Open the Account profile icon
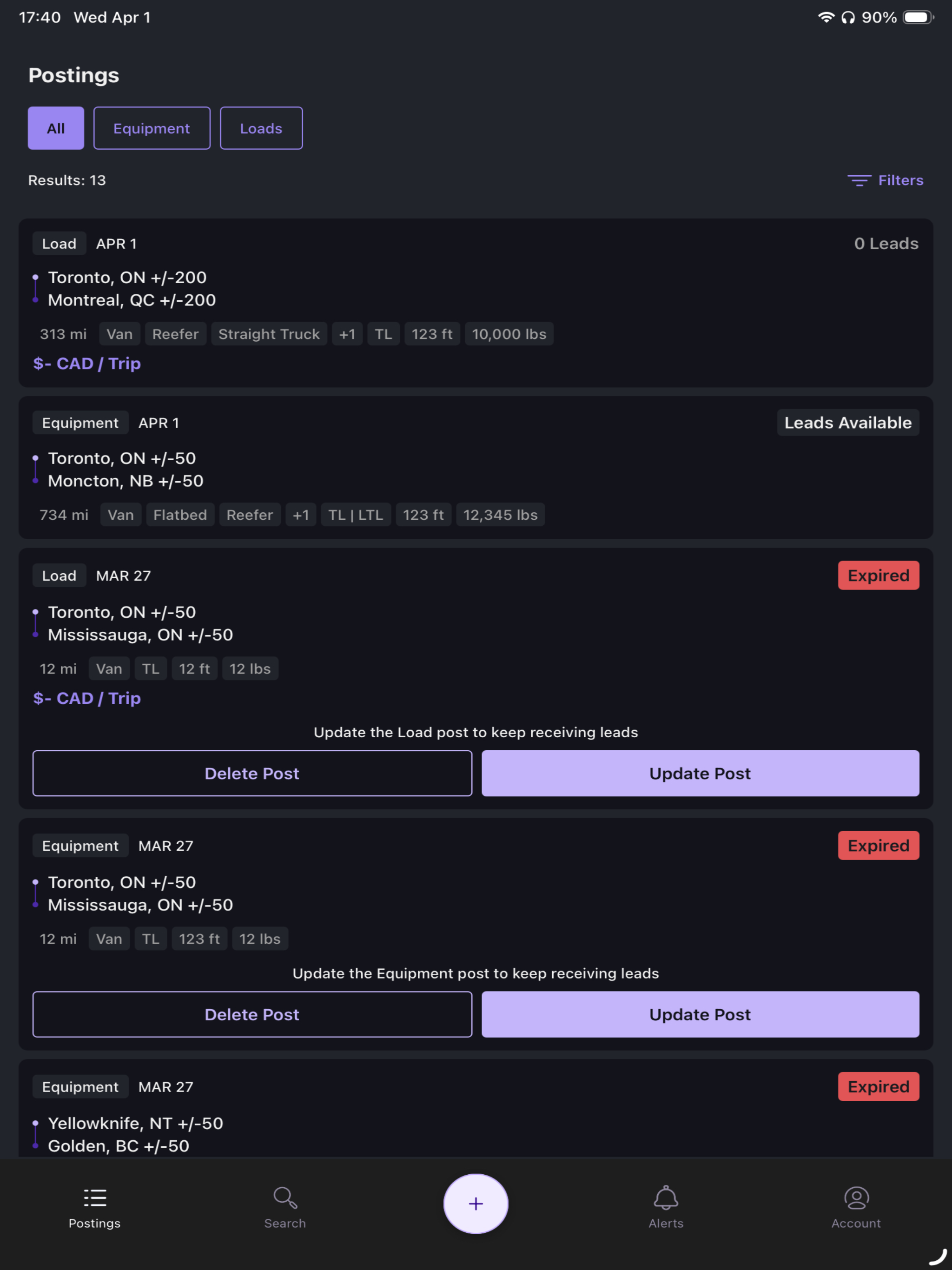This screenshot has width=952, height=1270. click(856, 1197)
